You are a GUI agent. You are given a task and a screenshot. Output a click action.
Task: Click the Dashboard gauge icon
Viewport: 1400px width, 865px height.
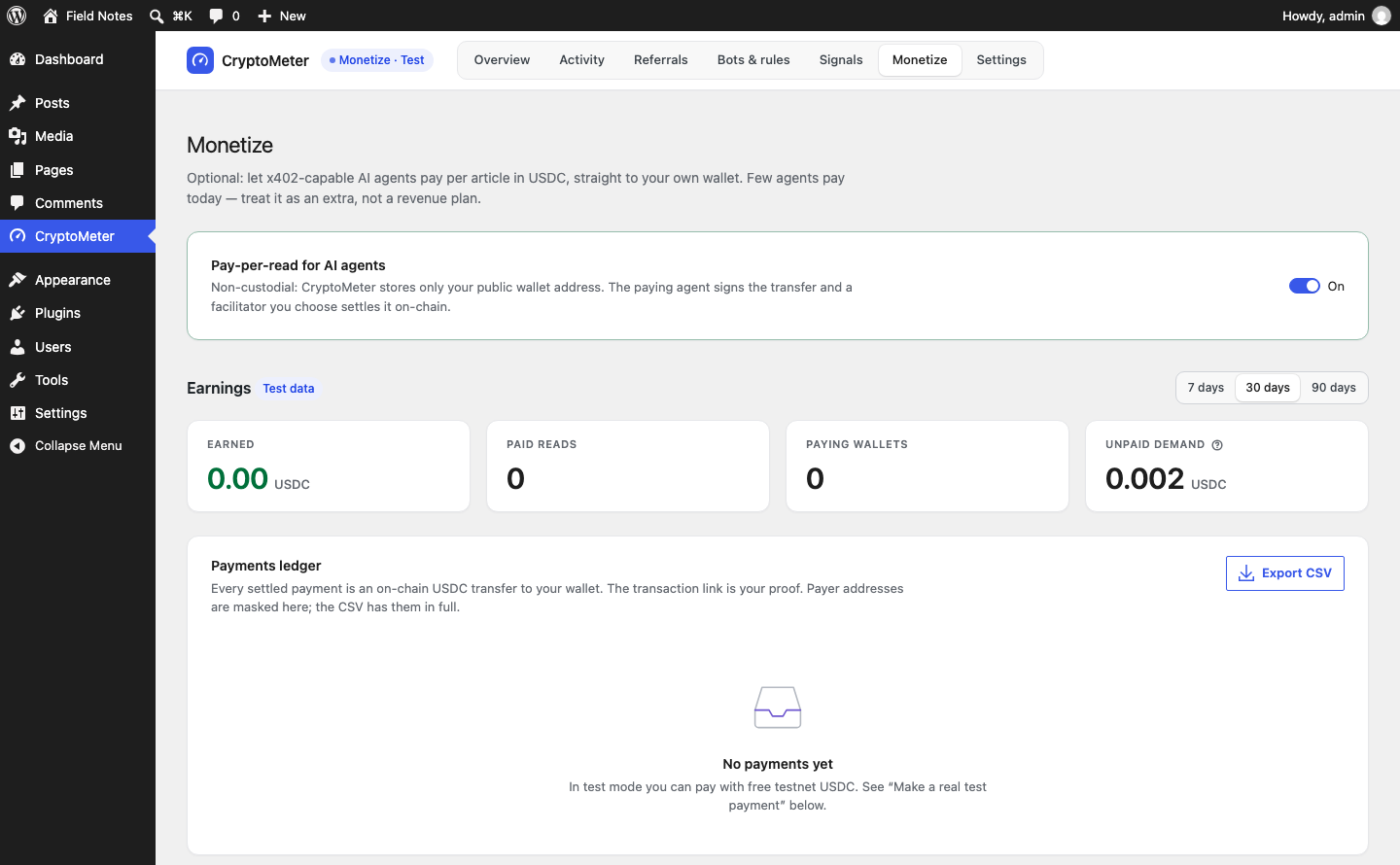point(17,59)
